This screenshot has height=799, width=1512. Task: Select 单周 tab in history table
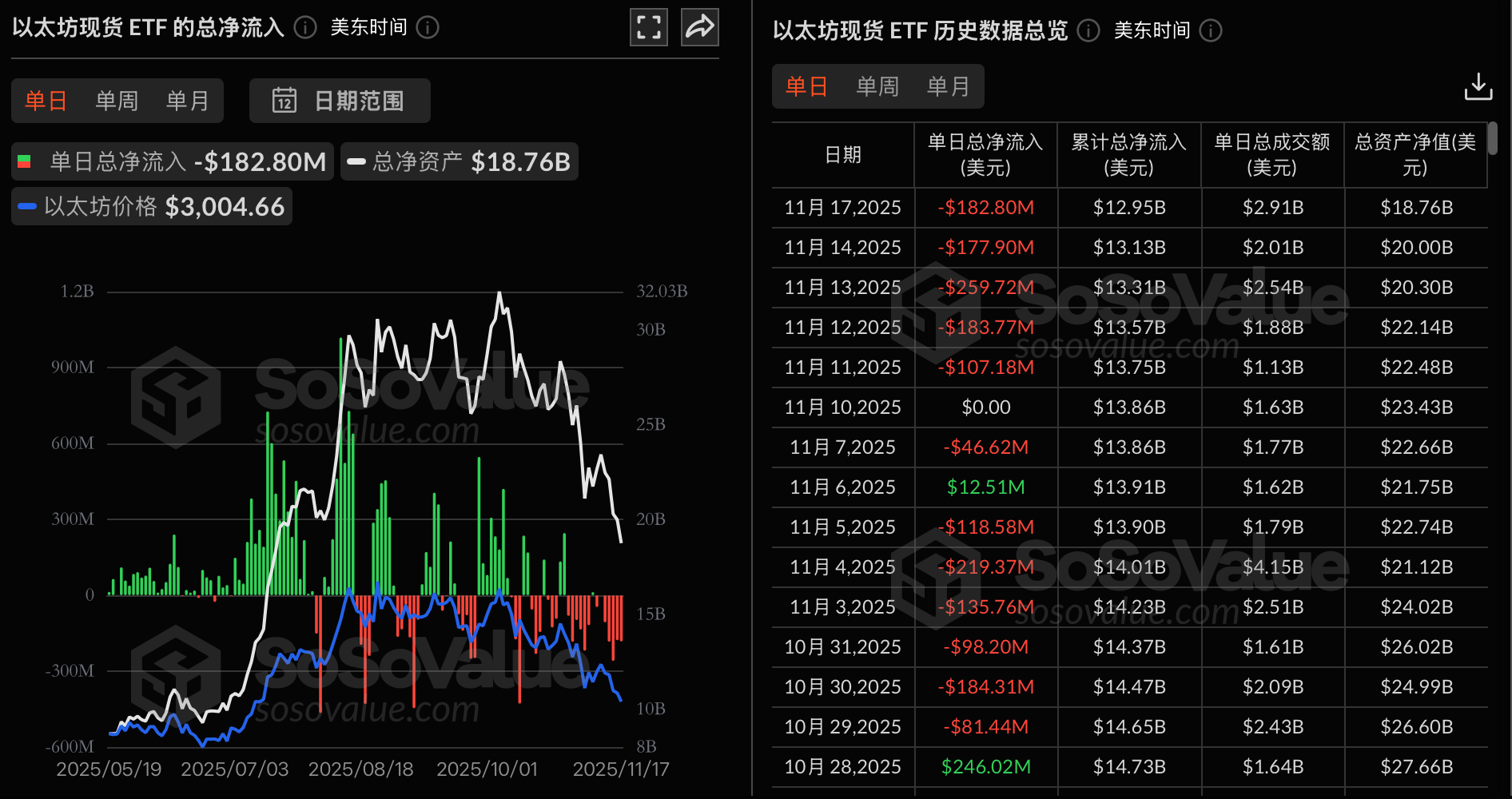(x=877, y=86)
